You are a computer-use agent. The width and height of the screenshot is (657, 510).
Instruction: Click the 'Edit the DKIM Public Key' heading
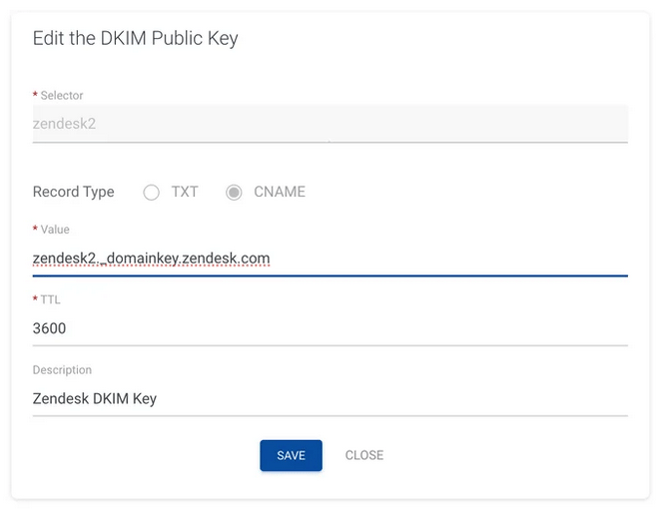coord(135,39)
